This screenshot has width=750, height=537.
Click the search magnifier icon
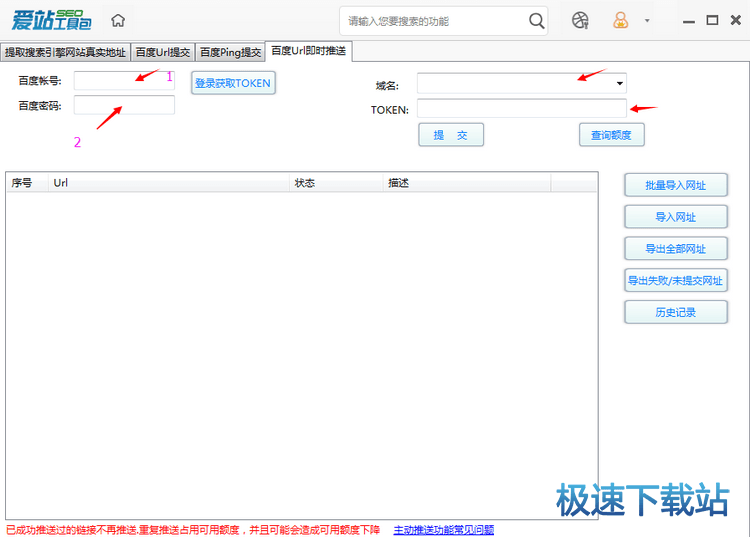[537, 21]
